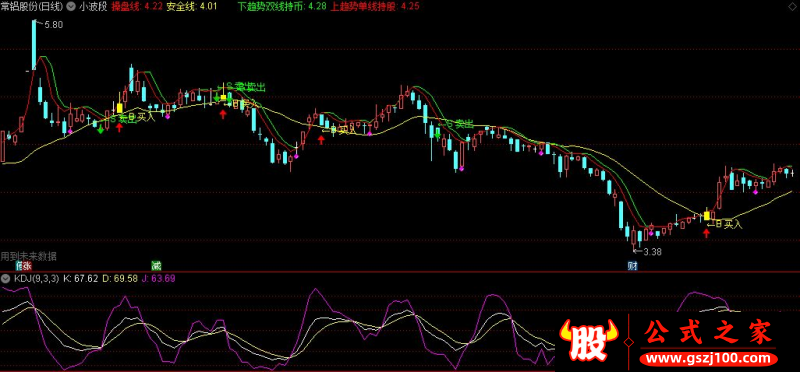Click the red up arrow below the 3.38 low's B买入 signal
Image resolution: width=800 pixels, height=372 pixels.
706,234
